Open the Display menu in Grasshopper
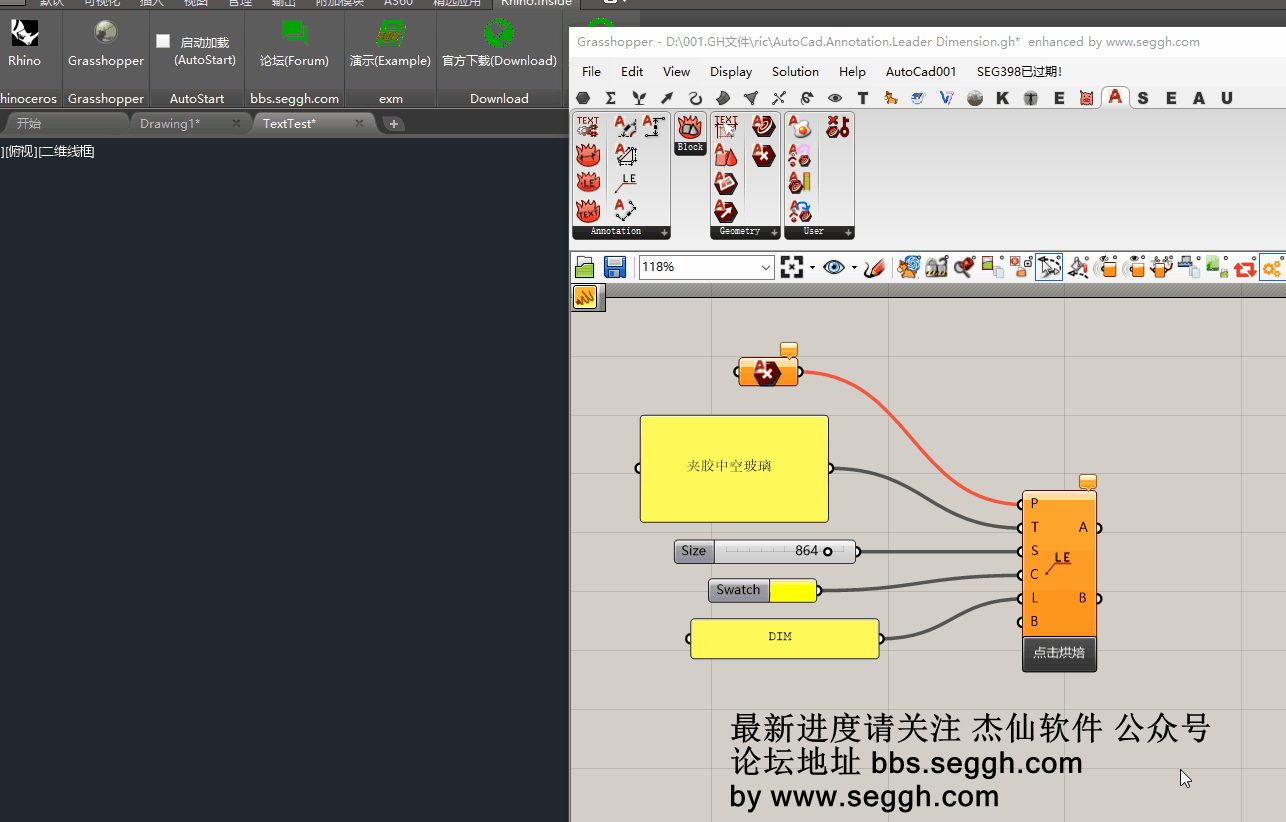The height and width of the screenshot is (822, 1286). click(731, 72)
